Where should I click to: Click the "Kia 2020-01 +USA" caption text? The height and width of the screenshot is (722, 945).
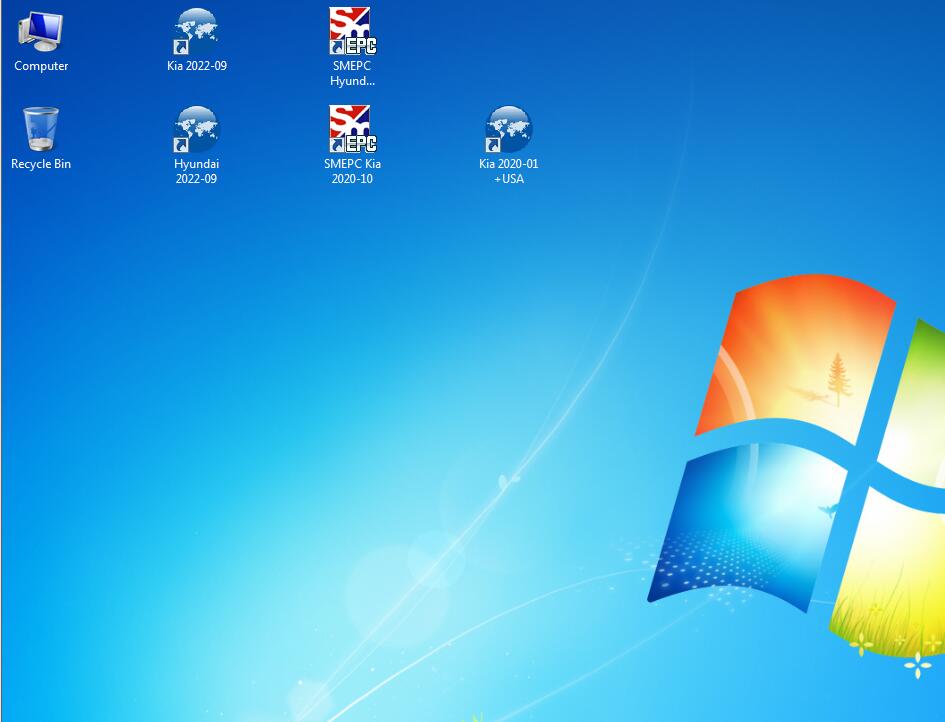509,171
